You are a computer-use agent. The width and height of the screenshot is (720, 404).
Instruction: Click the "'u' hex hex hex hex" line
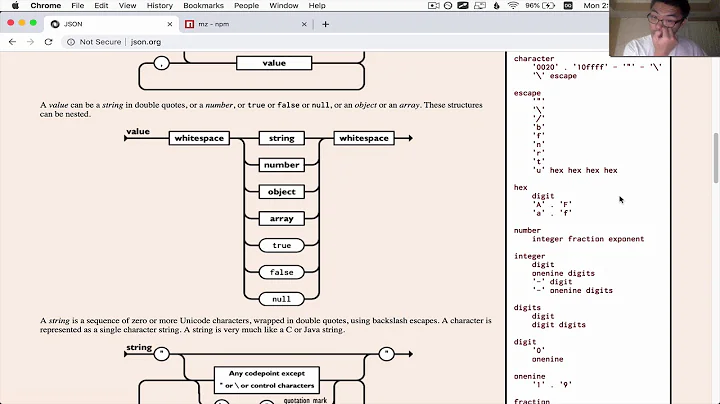click(575, 170)
